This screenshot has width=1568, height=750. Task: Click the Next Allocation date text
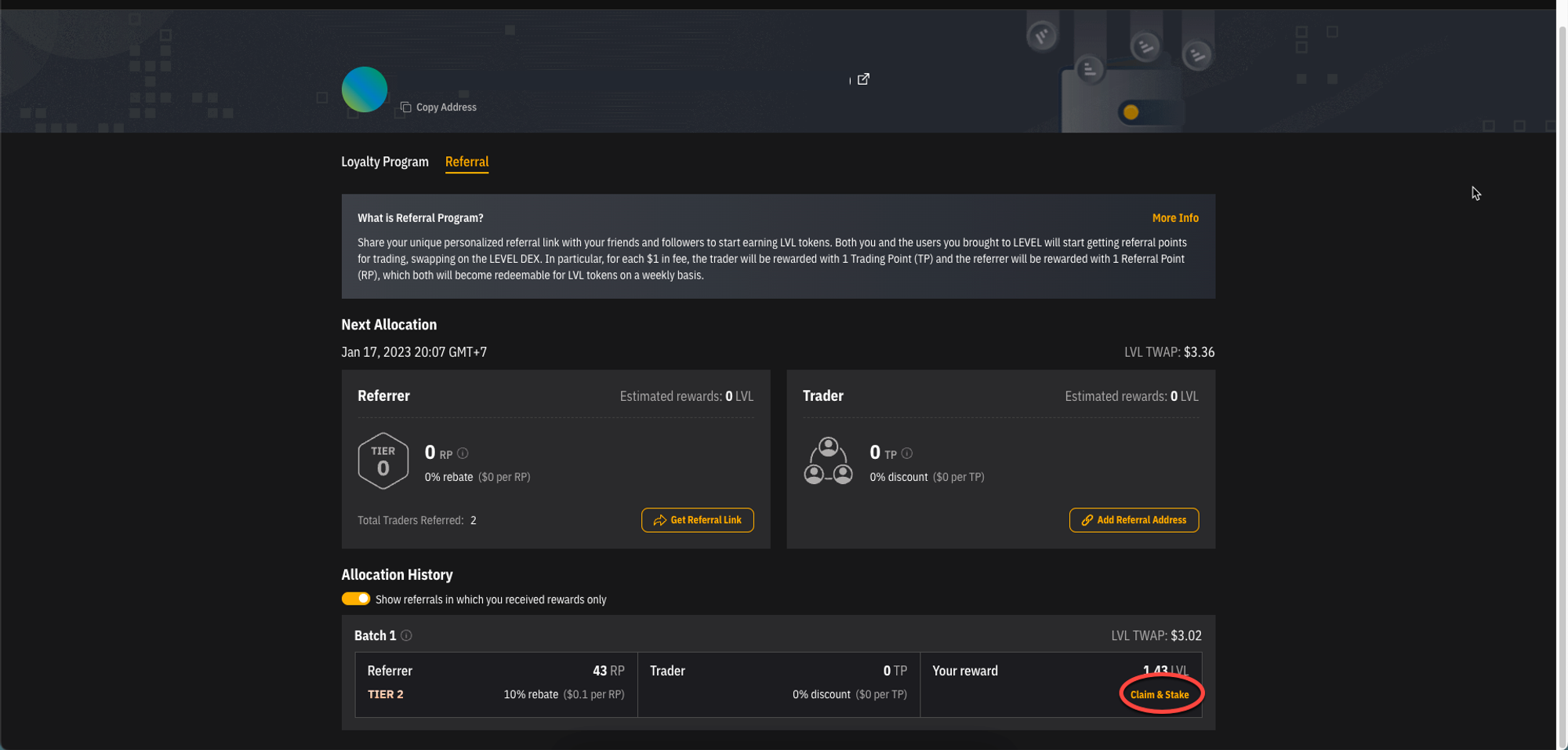tap(413, 352)
